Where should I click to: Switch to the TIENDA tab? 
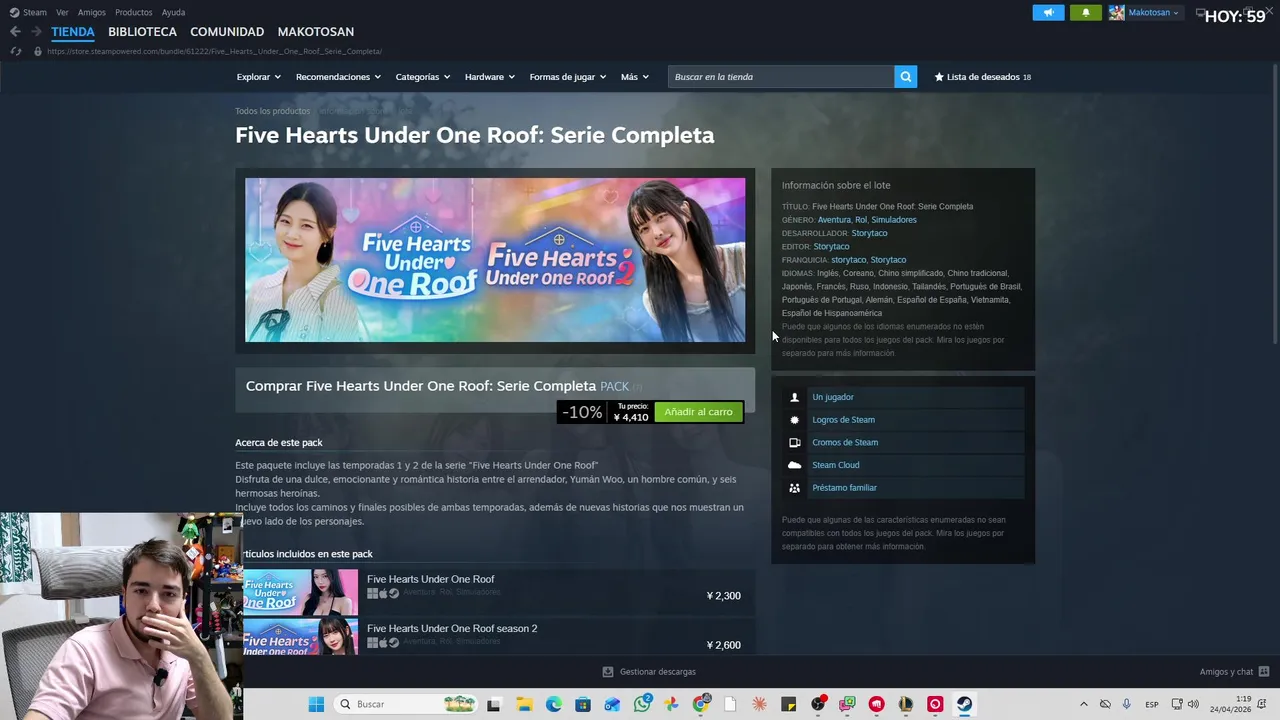pyautogui.click(x=73, y=32)
